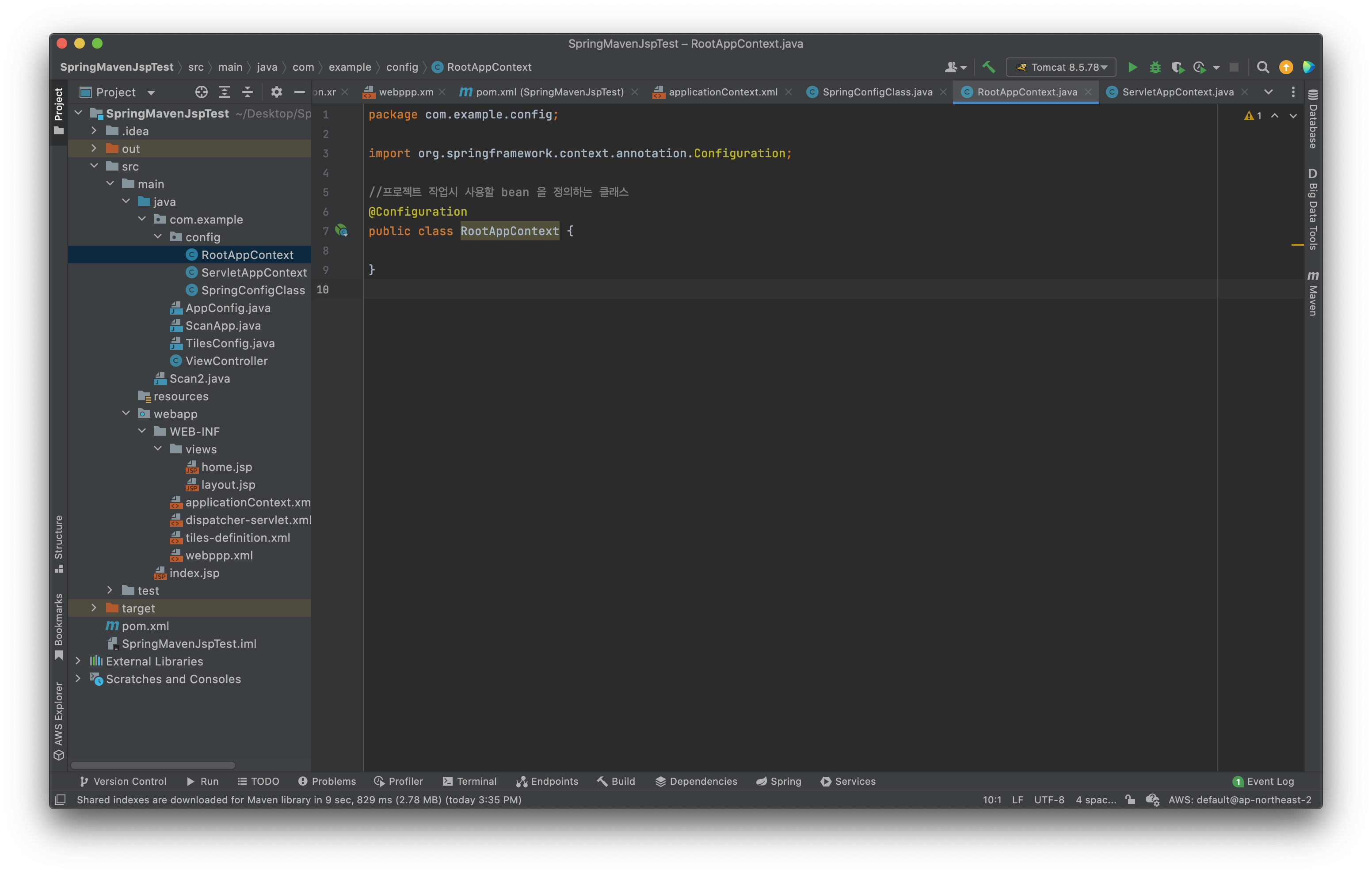Screen dimensions: 1372x874
Task: Toggle the read-only lock icon in status bar
Action: pyautogui.click(x=1130, y=799)
